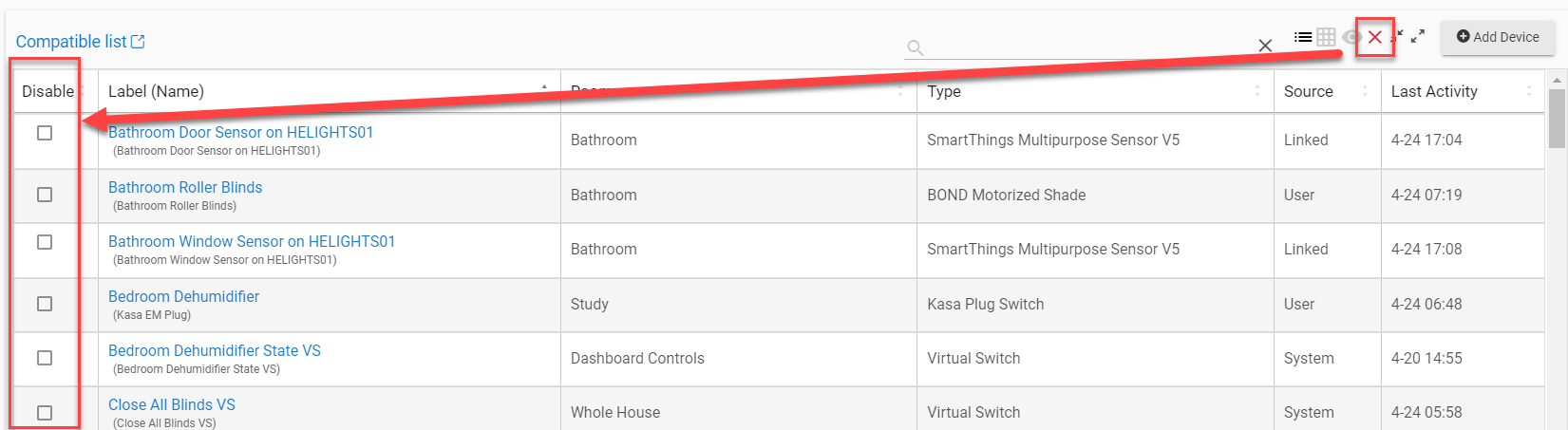Screen dimensions: 1568x430
Task: Click the vertical scrollbar thumb
Action: pyautogui.click(x=1557, y=119)
